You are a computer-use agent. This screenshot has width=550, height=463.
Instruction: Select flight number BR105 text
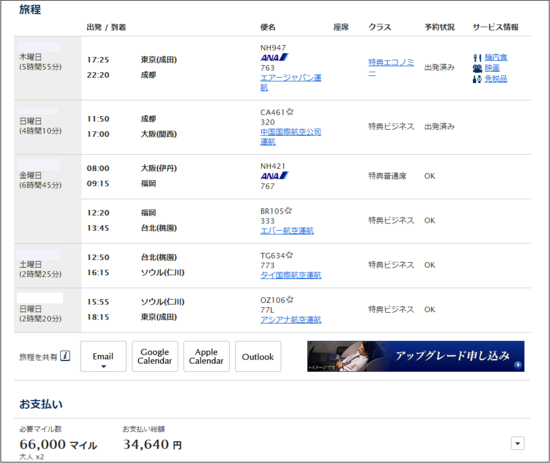click(x=272, y=211)
